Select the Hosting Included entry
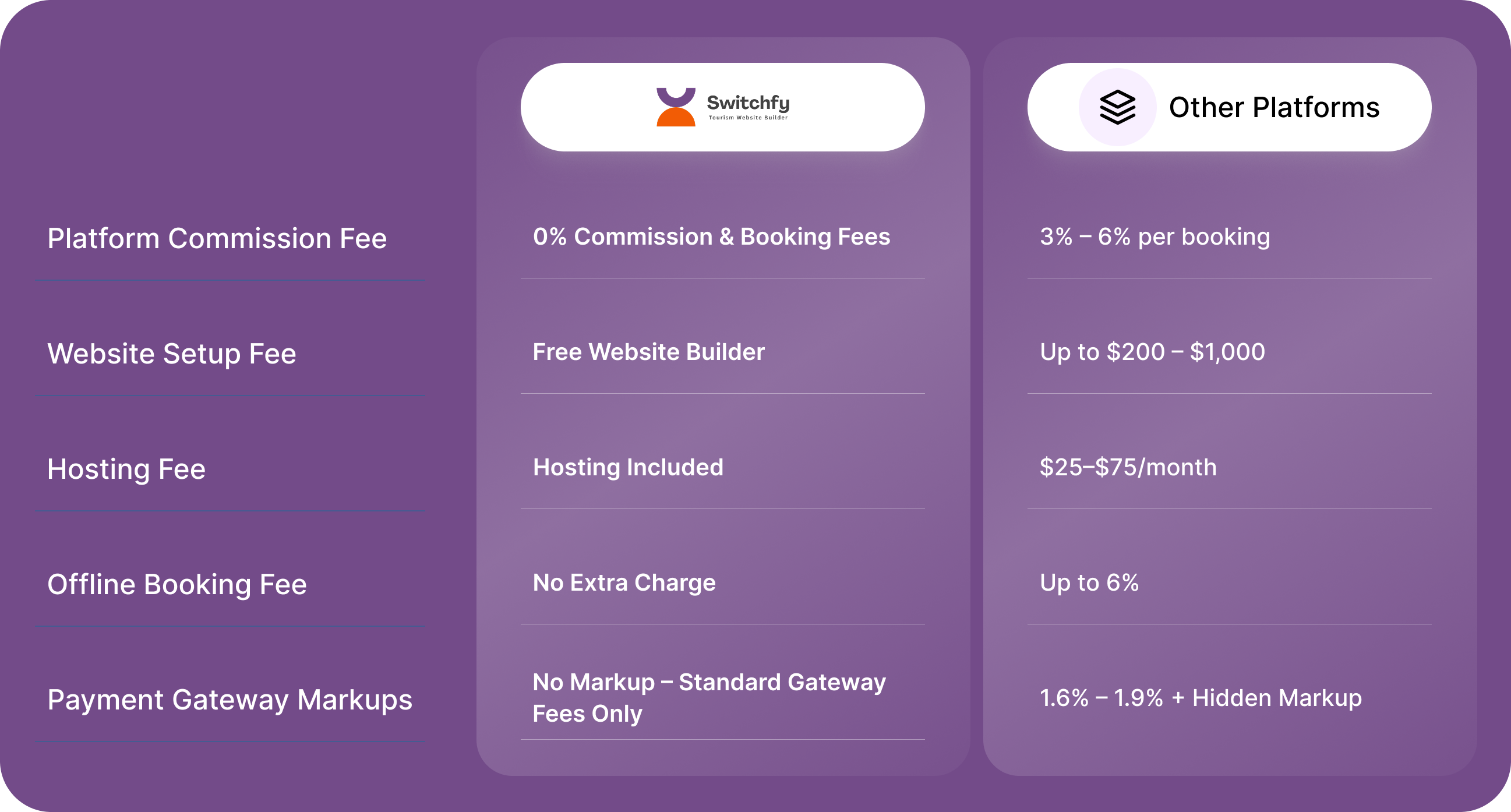The image size is (1511, 812). pyautogui.click(x=627, y=468)
